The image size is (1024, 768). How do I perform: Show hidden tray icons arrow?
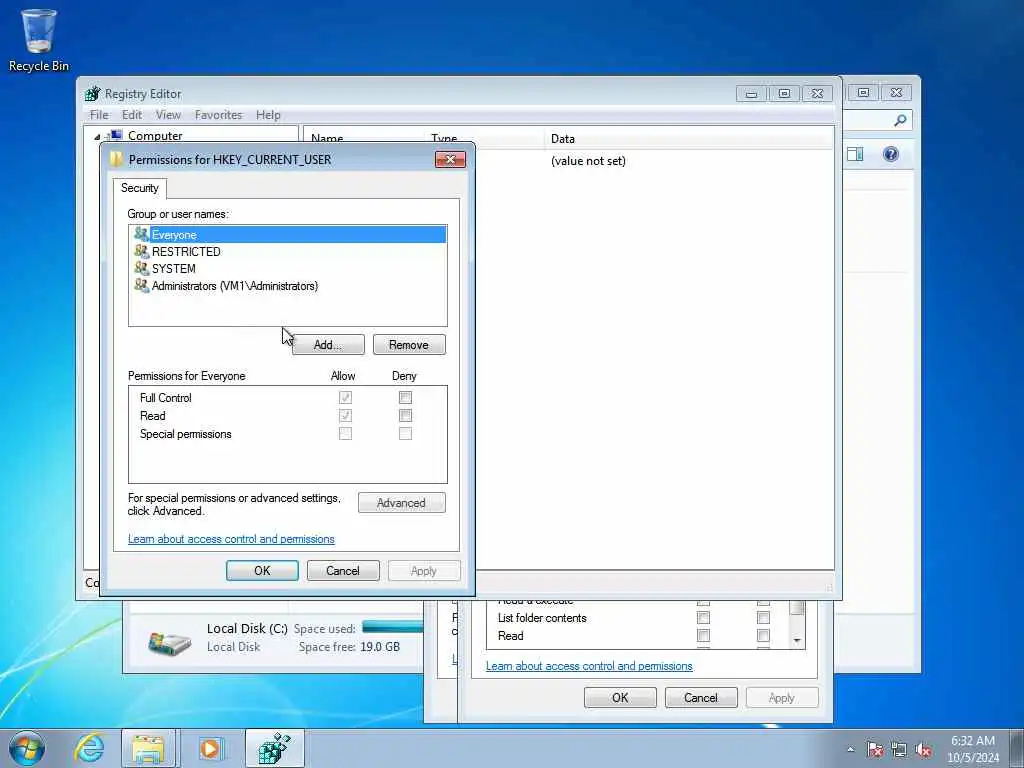pos(850,750)
